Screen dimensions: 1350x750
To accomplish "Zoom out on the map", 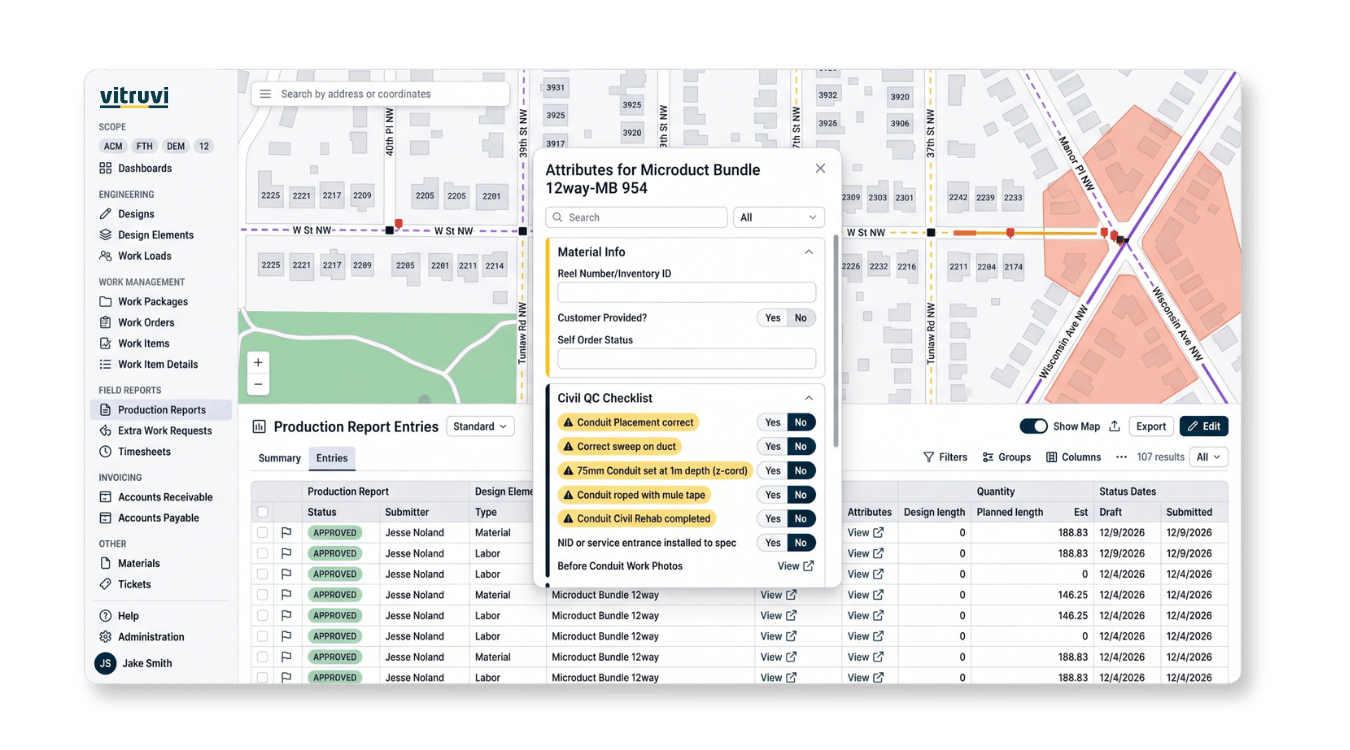I will click(258, 384).
